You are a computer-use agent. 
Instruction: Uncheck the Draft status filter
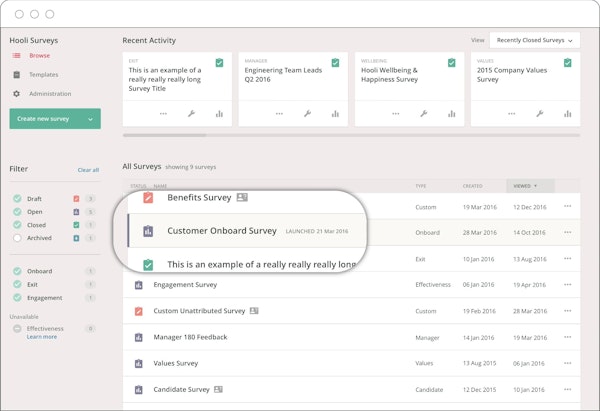pos(17,199)
